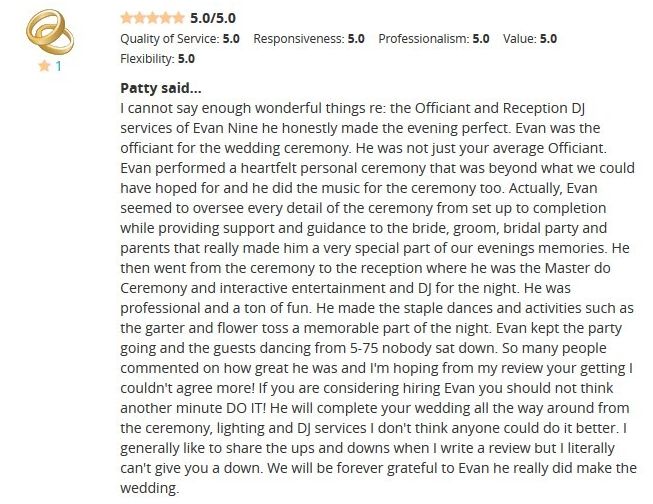The image size is (653, 504).
Task: Click the review count number 1
Action: (x=58, y=67)
